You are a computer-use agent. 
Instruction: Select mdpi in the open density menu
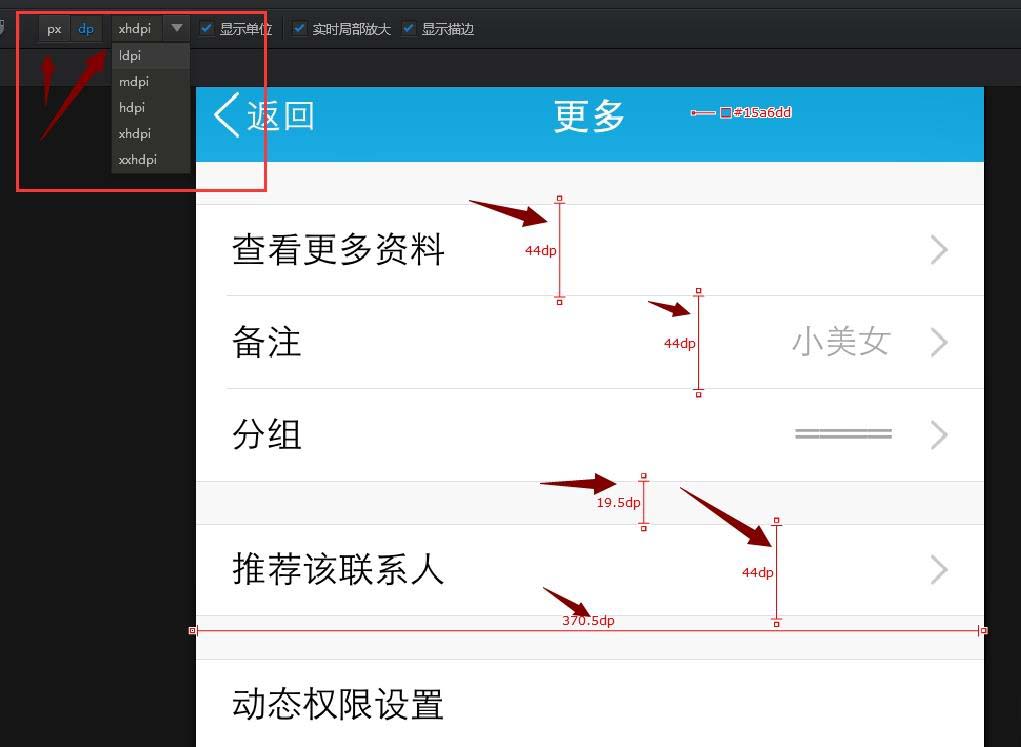pos(133,81)
